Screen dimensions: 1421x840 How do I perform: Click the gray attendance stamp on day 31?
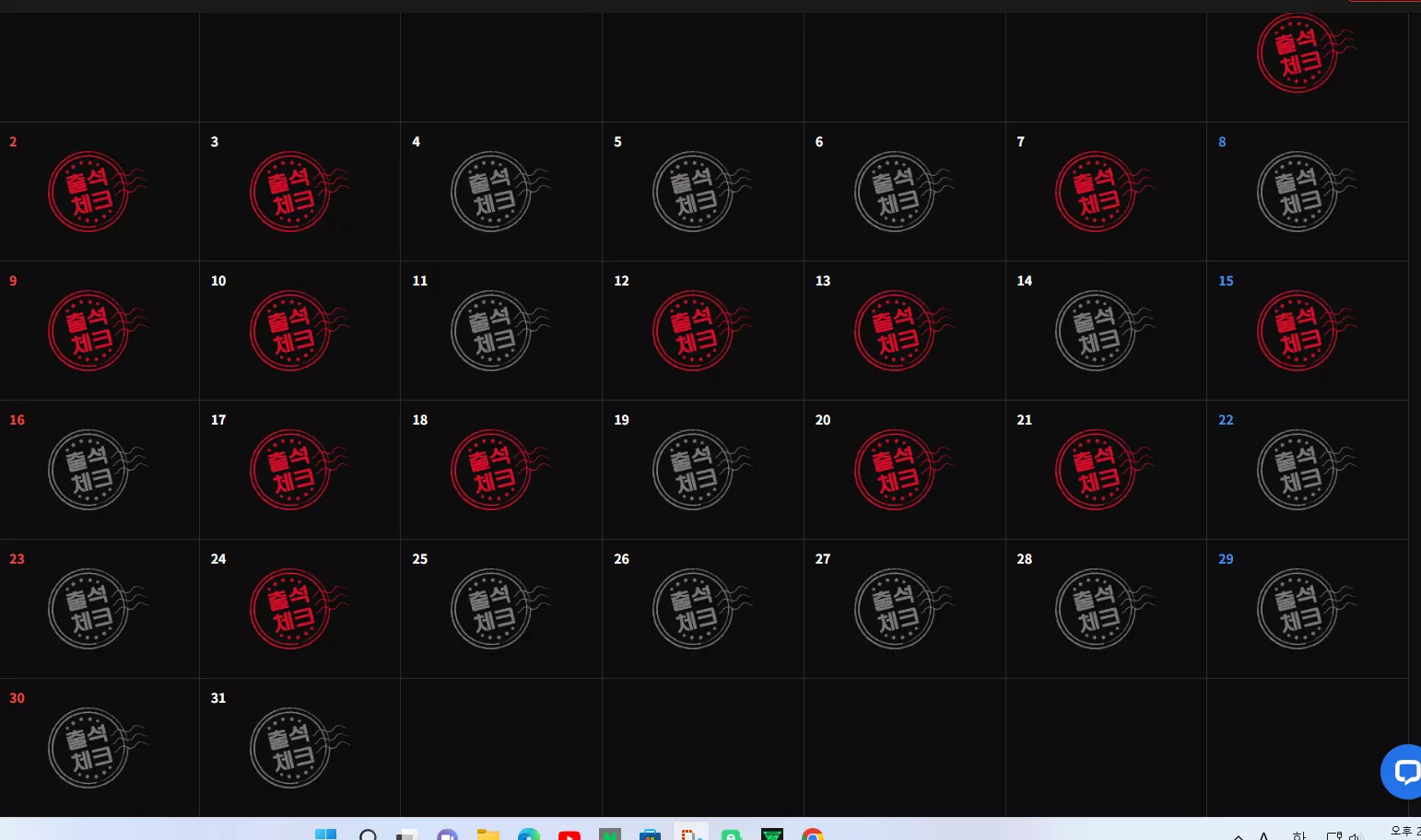pyautogui.click(x=299, y=748)
